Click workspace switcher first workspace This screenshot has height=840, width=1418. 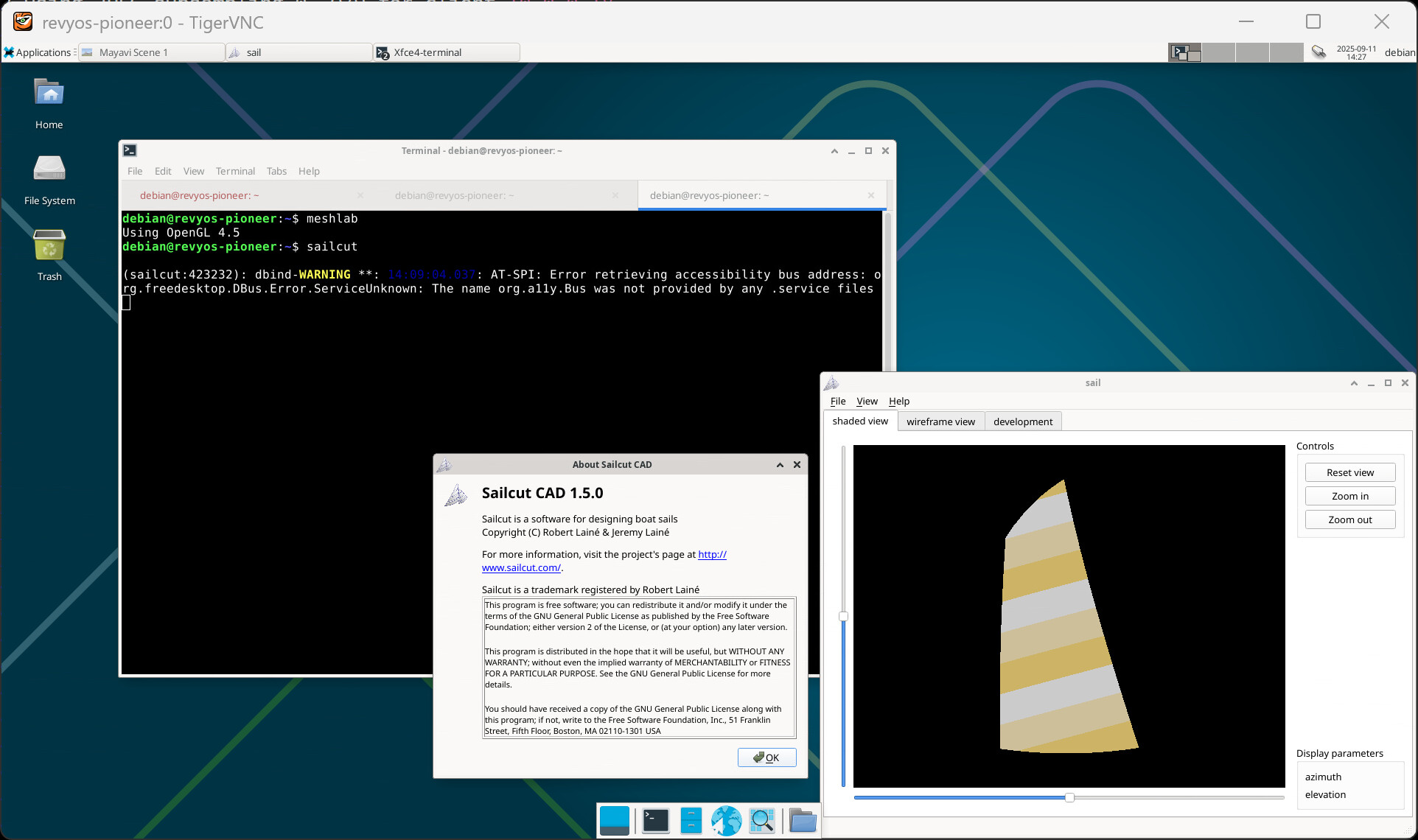pos(1184,52)
